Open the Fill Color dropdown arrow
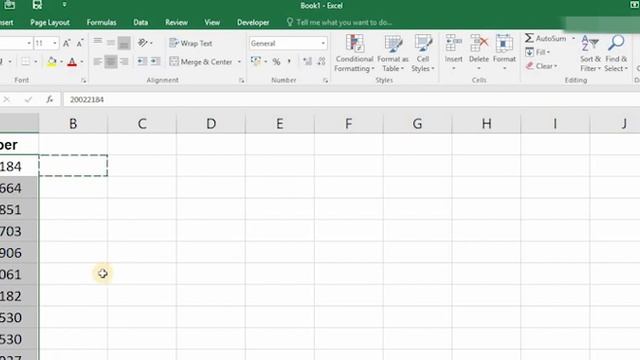Image resolution: width=640 pixels, height=360 pixels. pos(62,62)
